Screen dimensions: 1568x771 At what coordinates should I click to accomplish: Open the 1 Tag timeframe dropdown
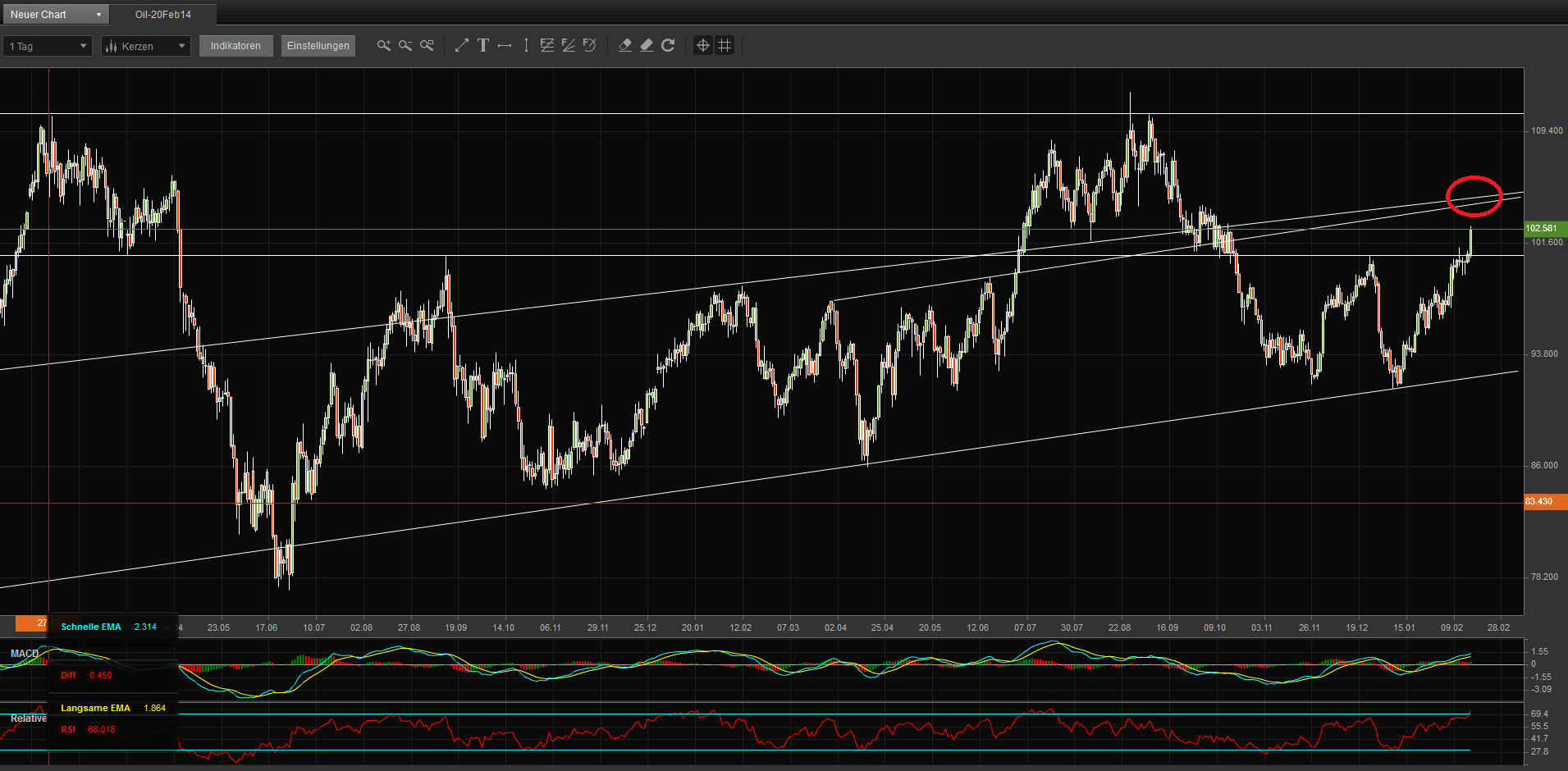(47, 46)
